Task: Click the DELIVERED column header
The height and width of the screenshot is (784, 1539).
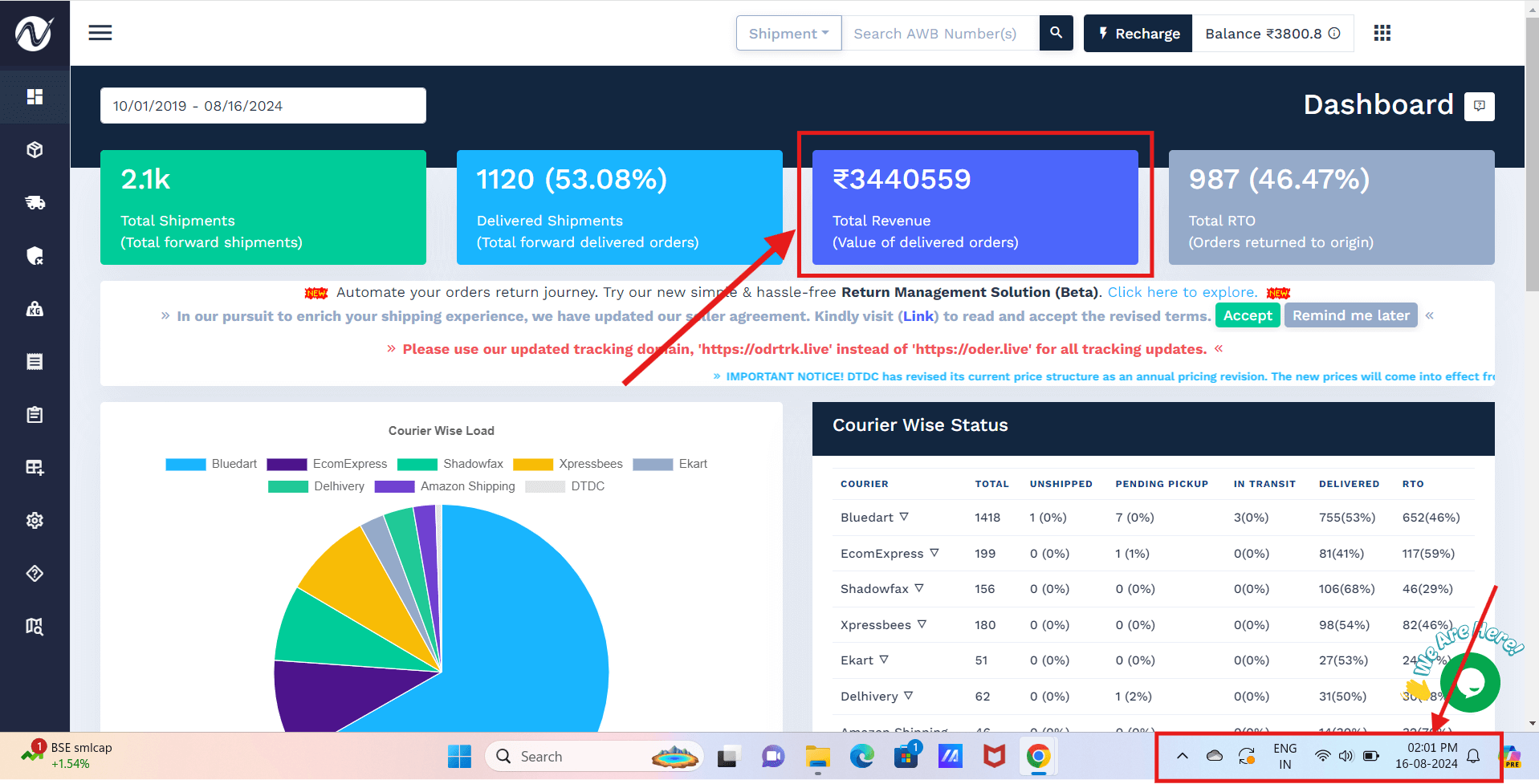Action: pos(1349,484)
